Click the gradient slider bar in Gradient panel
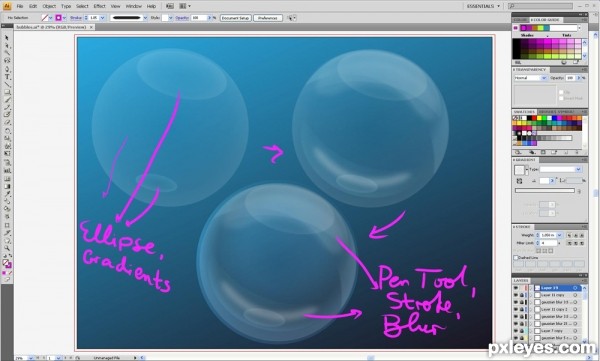 (545, 190)
